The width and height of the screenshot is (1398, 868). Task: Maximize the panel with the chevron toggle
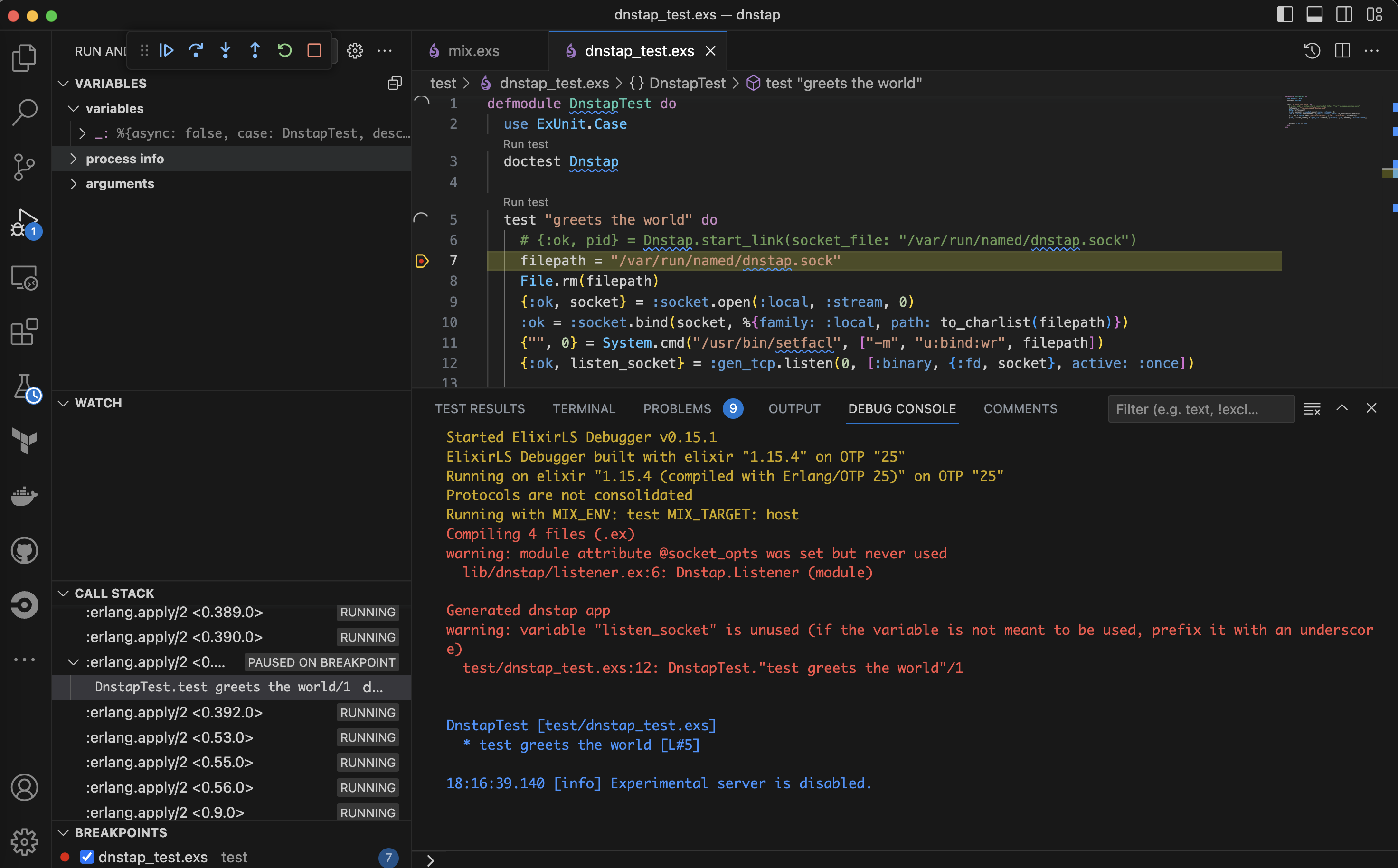(x=1342, y=409)
